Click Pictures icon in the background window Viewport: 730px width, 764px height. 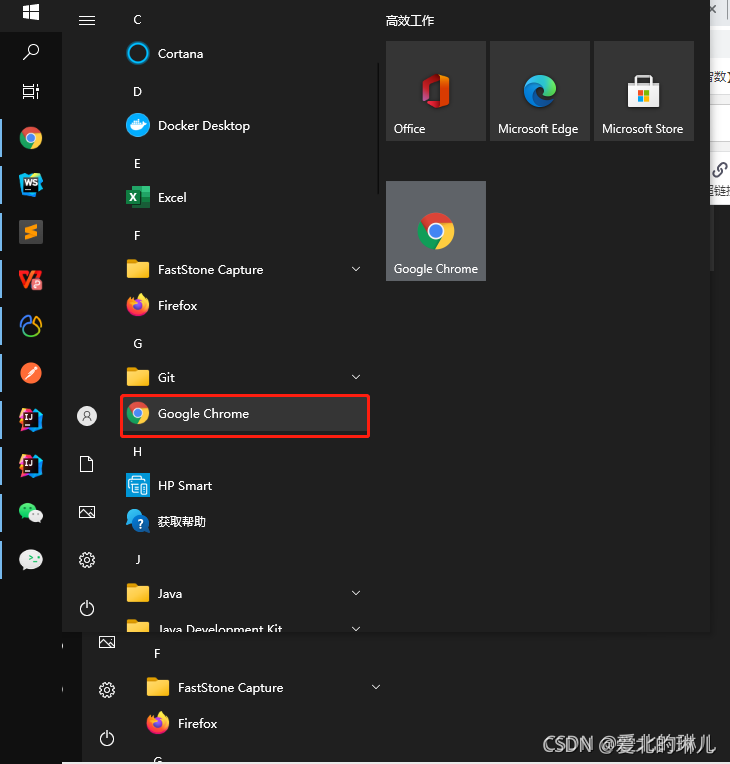tap(107, 642)
